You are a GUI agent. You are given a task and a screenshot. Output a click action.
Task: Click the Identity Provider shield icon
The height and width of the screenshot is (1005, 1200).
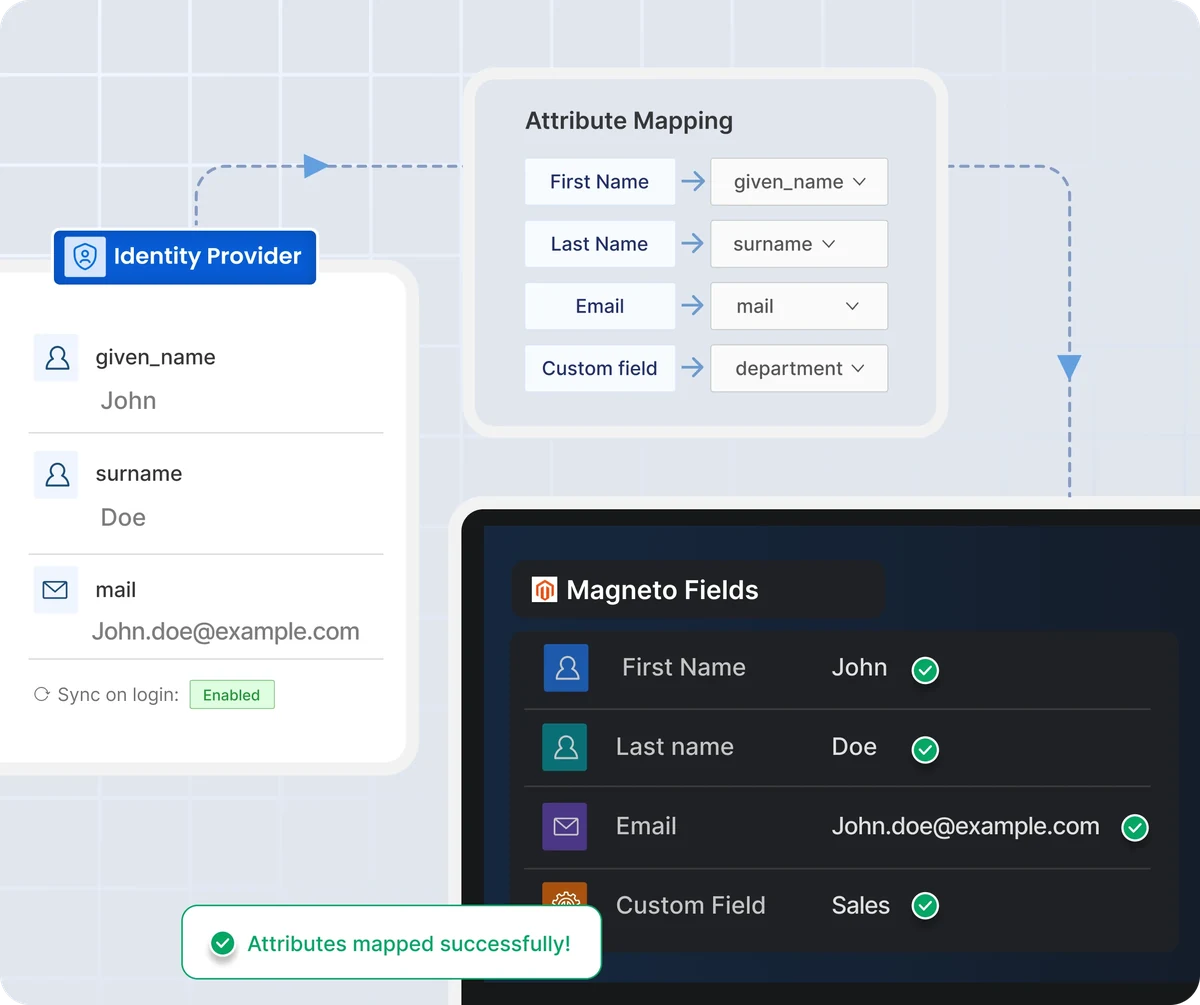(85, 257)
